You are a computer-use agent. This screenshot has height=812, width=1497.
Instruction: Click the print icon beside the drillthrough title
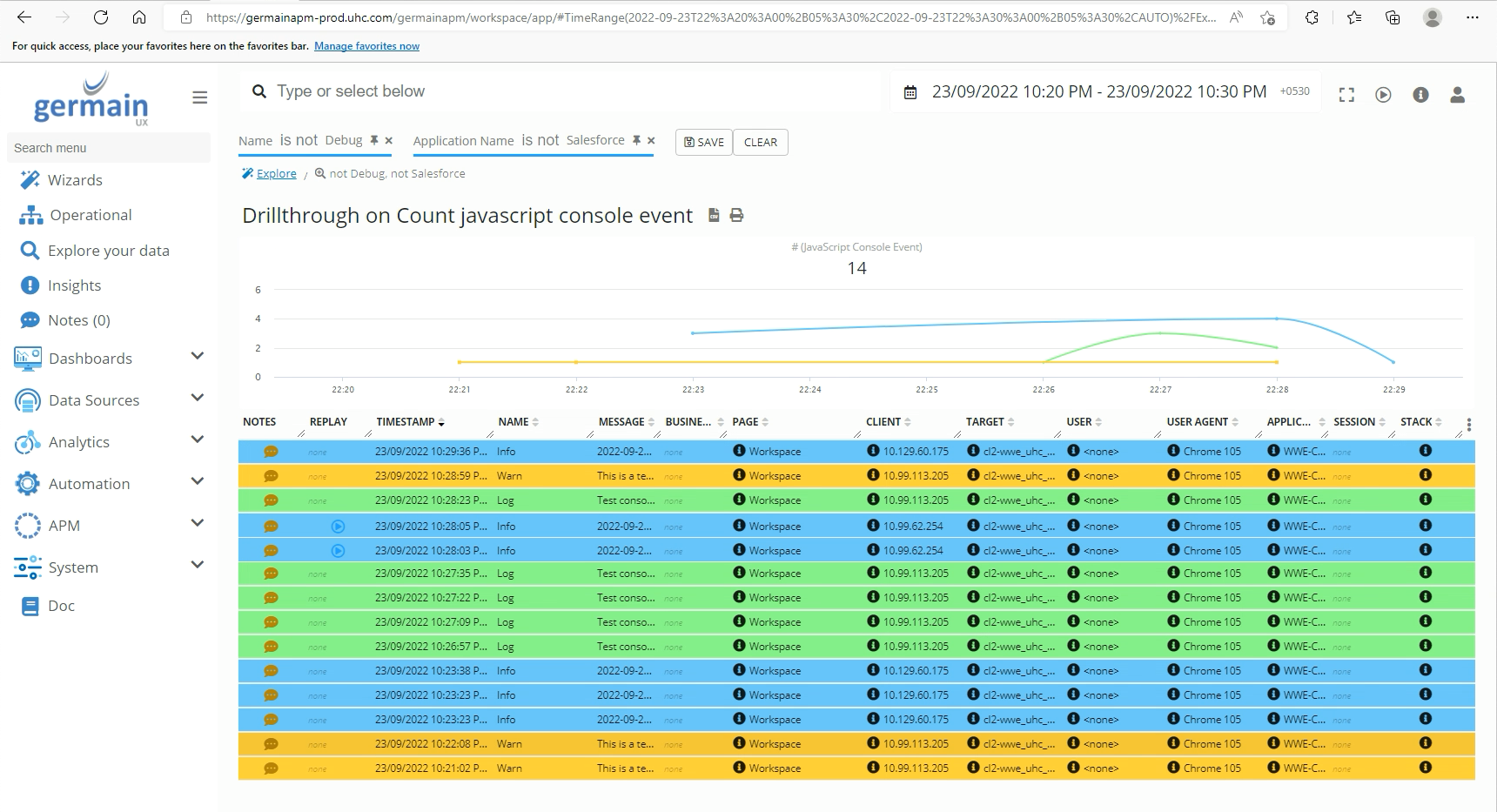point(736,215)
